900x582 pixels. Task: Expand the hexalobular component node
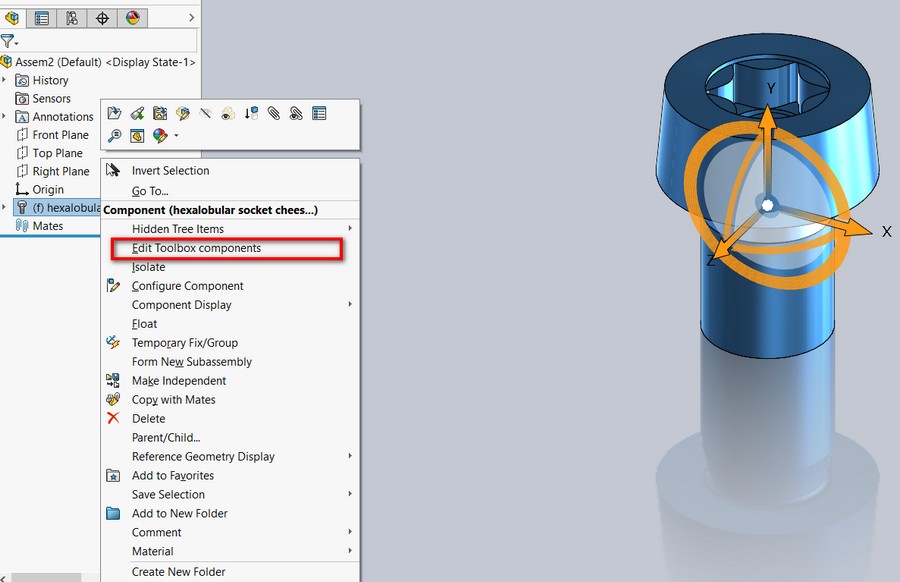pos(4,207)
